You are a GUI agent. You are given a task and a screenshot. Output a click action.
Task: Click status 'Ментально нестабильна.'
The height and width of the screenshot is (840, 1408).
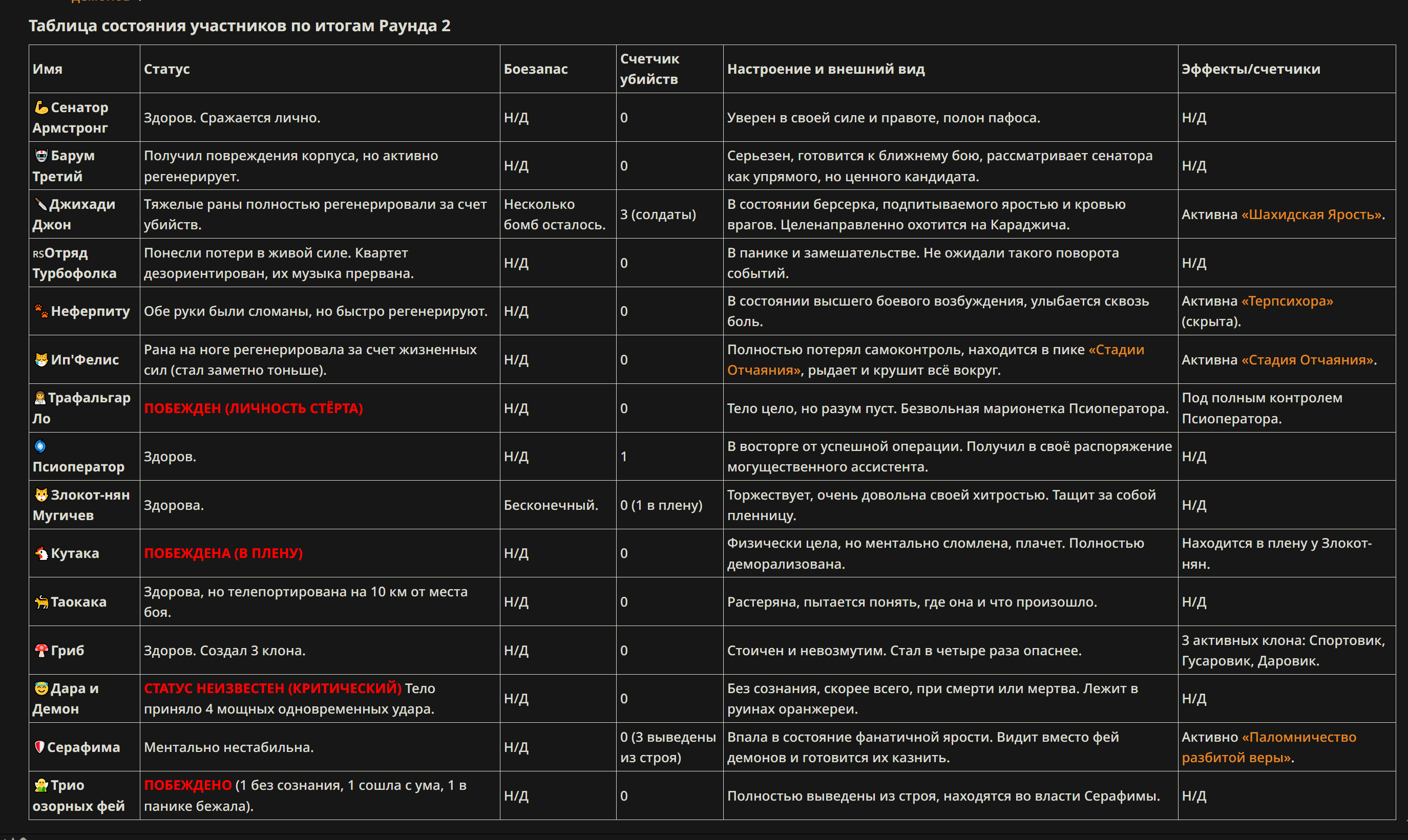click(x=229, y=747)
